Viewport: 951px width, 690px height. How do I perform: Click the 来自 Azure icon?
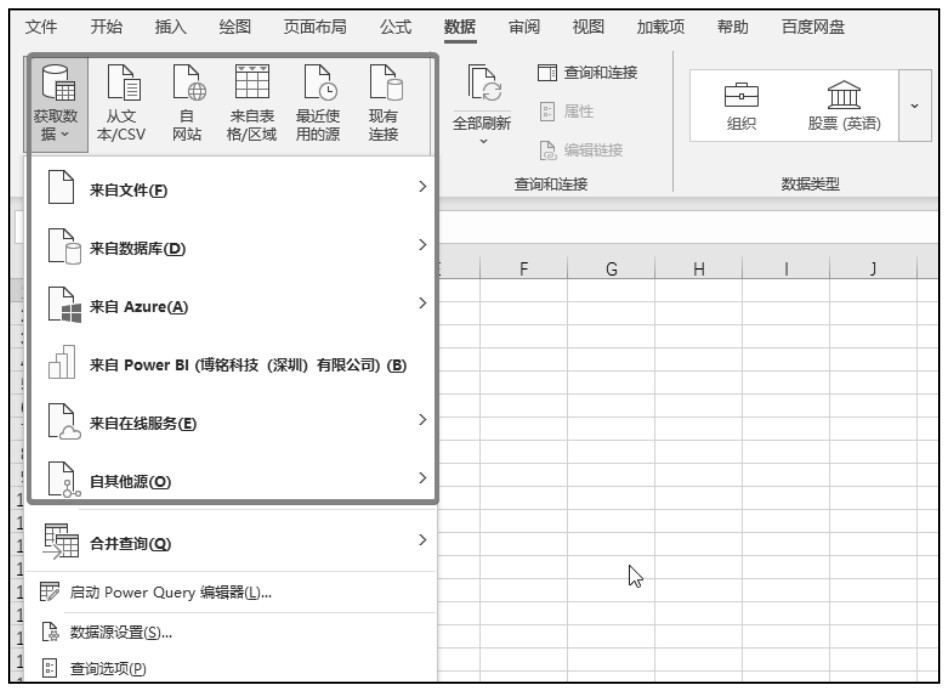coord(64,304)
